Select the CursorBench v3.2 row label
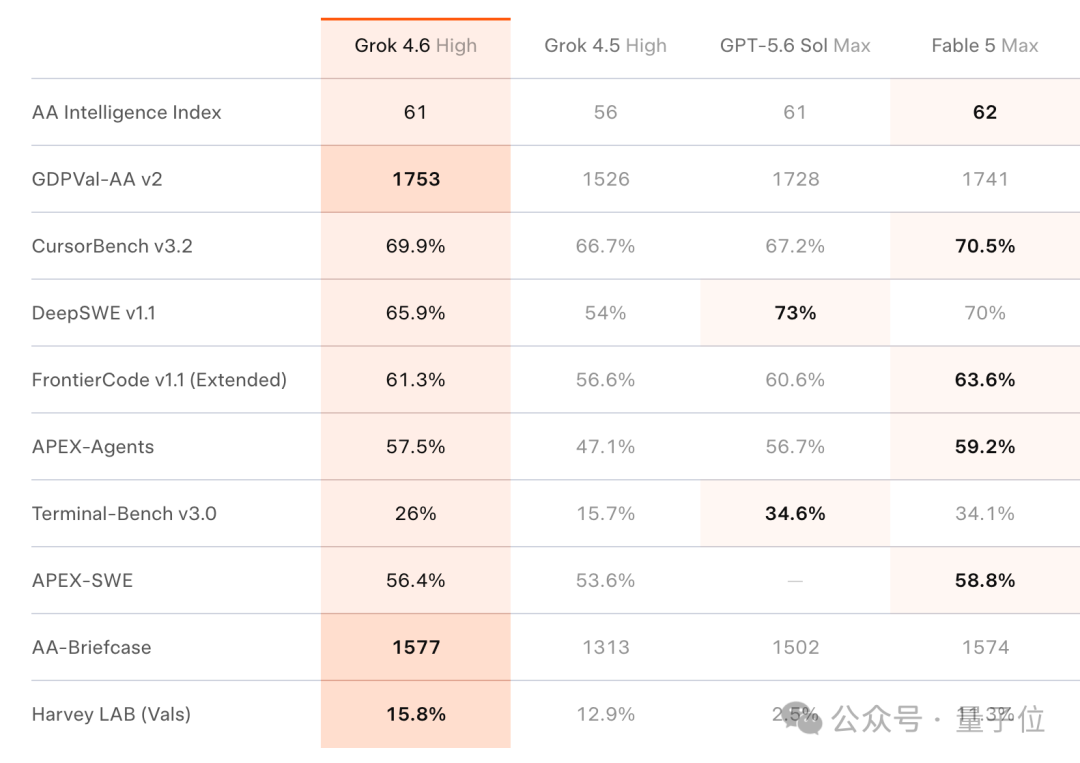 (x=112, y=246)
